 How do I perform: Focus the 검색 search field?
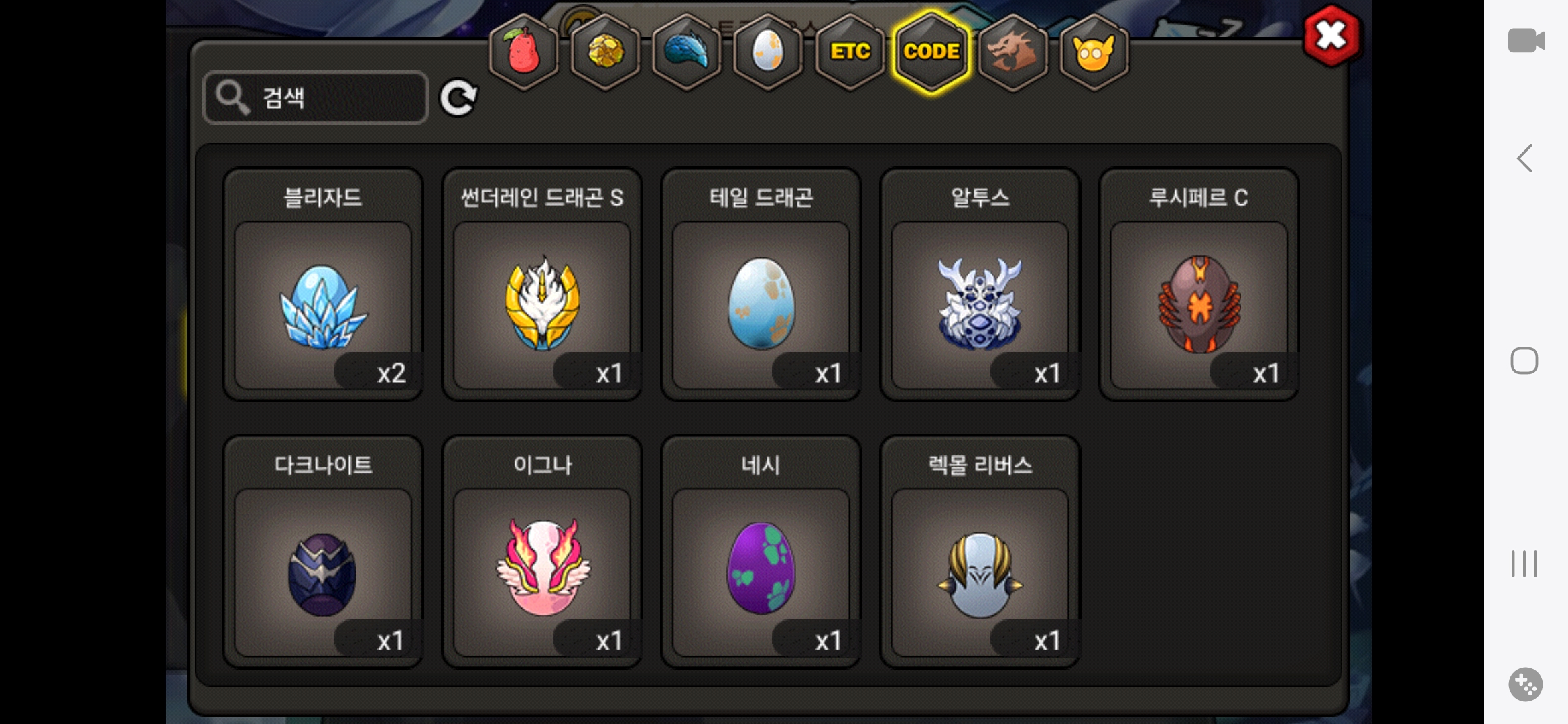pos(316,98)
